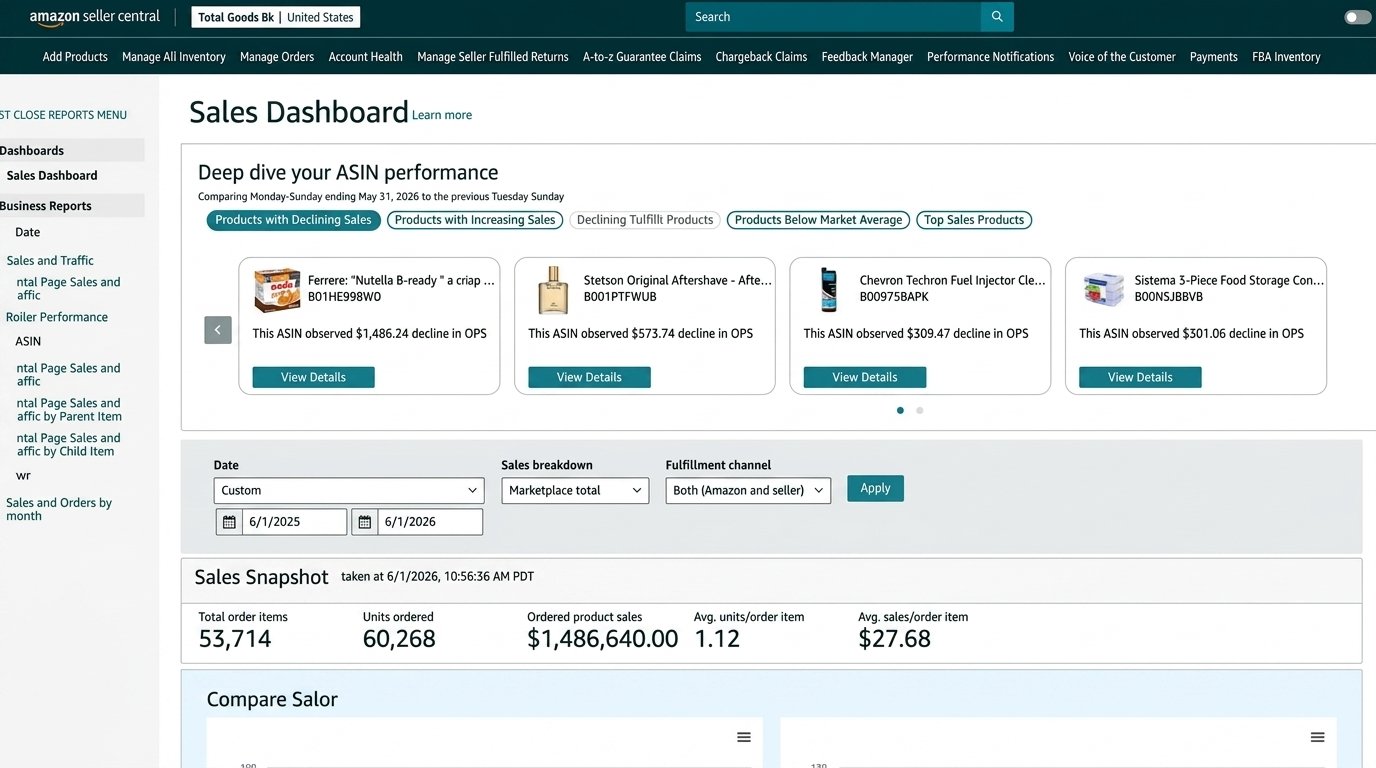Open the left chart hamburger menu
The image size is (1376, 768).
744,737
